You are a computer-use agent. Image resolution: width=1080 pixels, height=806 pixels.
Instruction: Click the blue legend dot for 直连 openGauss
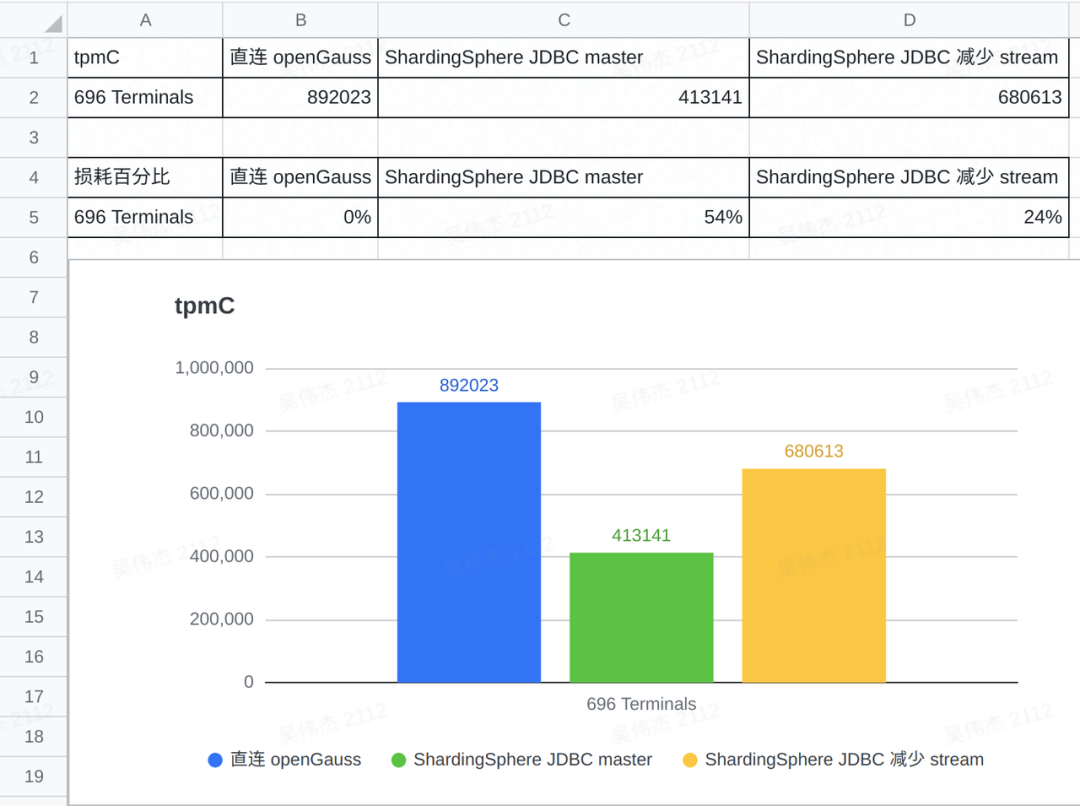click(215, 760)
